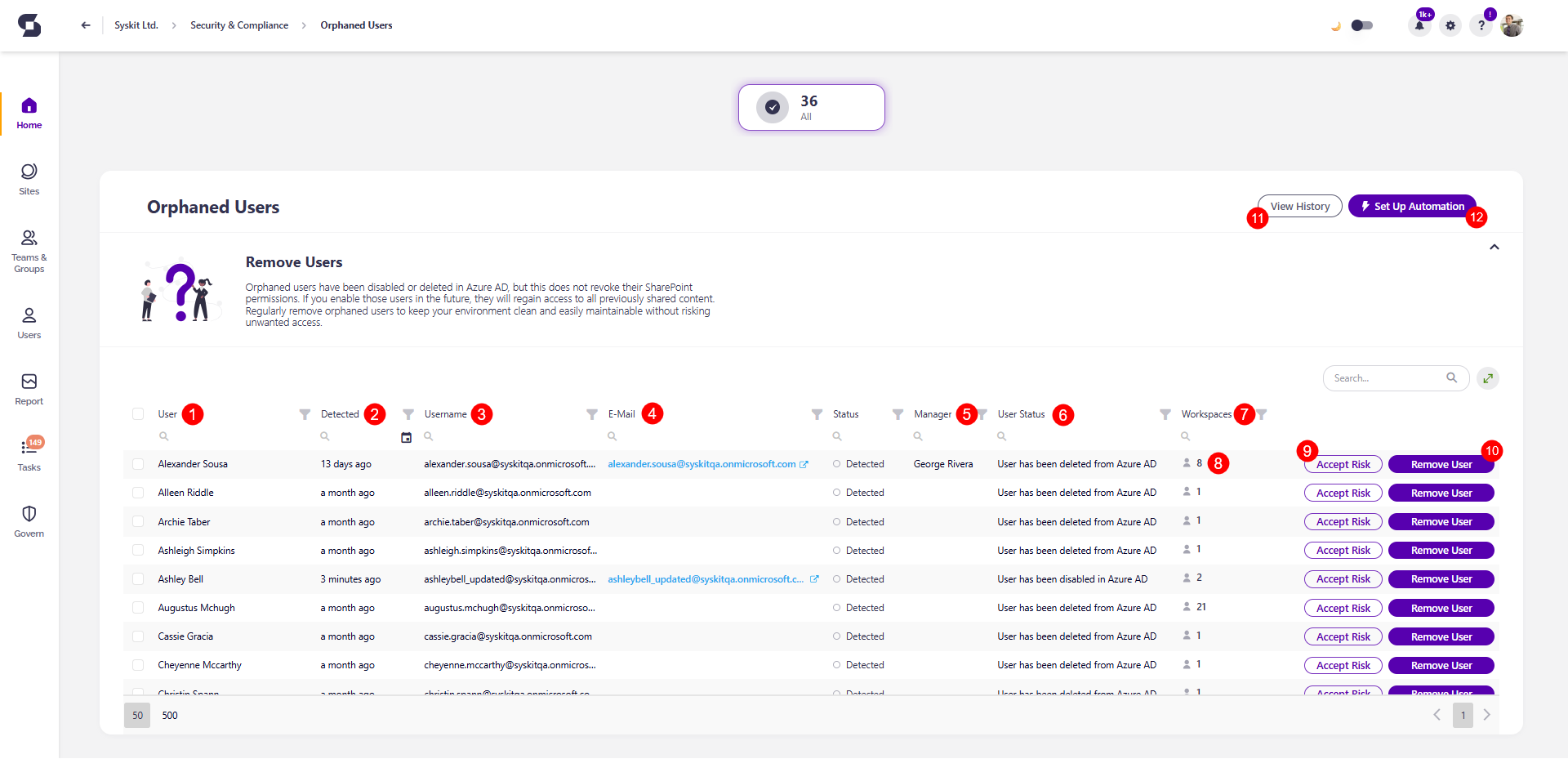Screen dimensions: 1568x759
Task: Navigate to Security & Compliance breadcrumb
Action: point(238,25)
